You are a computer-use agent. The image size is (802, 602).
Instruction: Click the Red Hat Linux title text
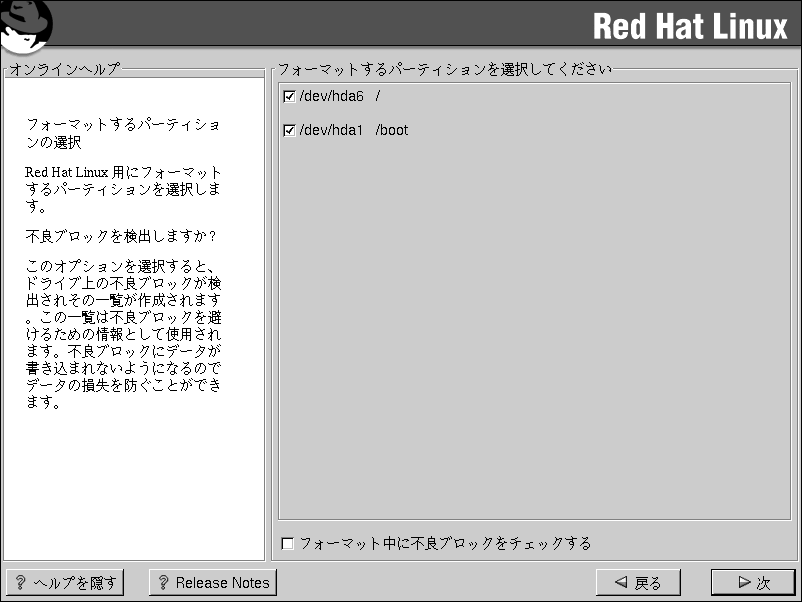click(x=690, y=26)
